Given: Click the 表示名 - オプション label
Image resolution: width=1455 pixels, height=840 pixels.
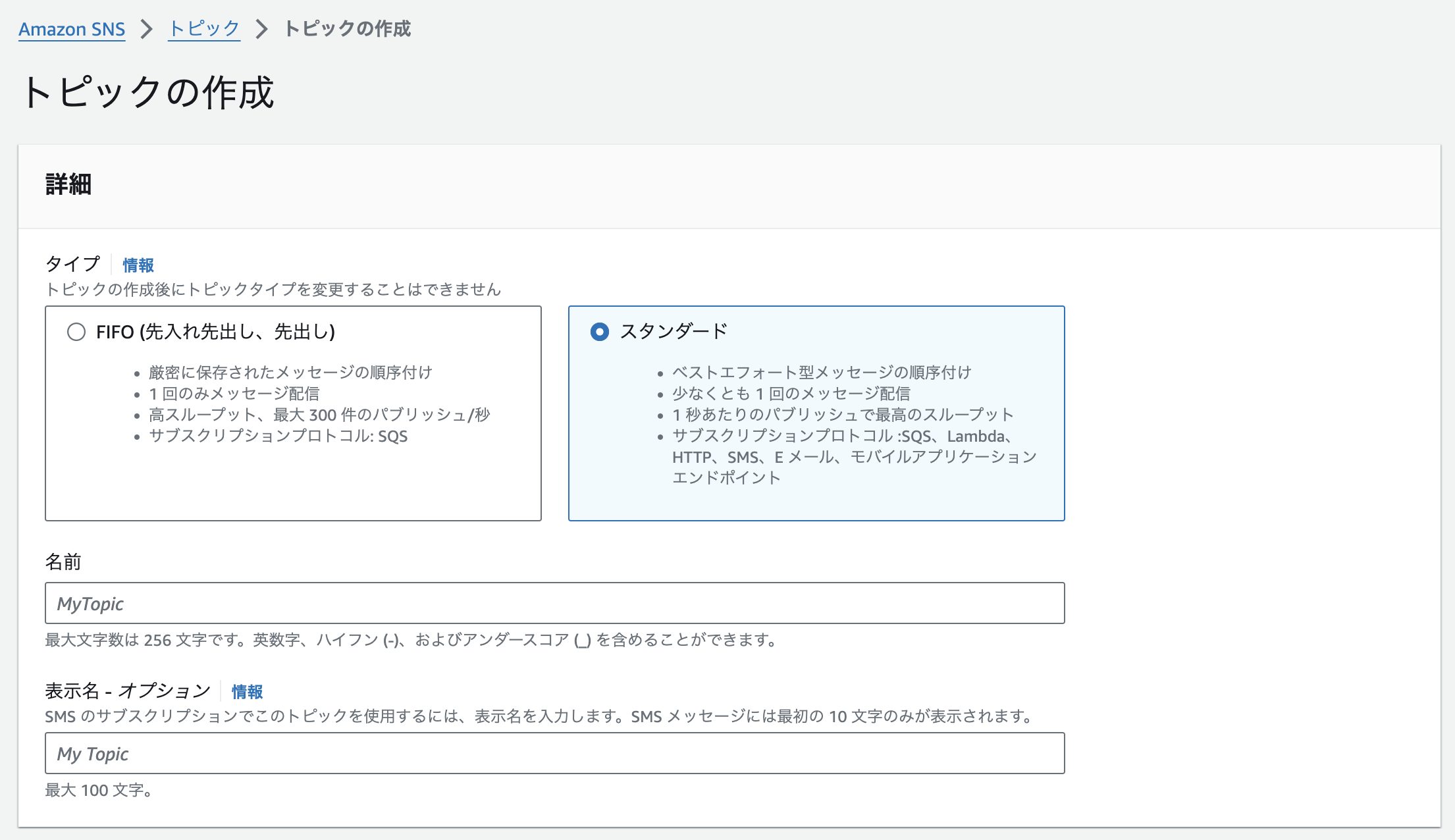Looking at the screenshot, I should pyautogui.click(x=128, y=691).
